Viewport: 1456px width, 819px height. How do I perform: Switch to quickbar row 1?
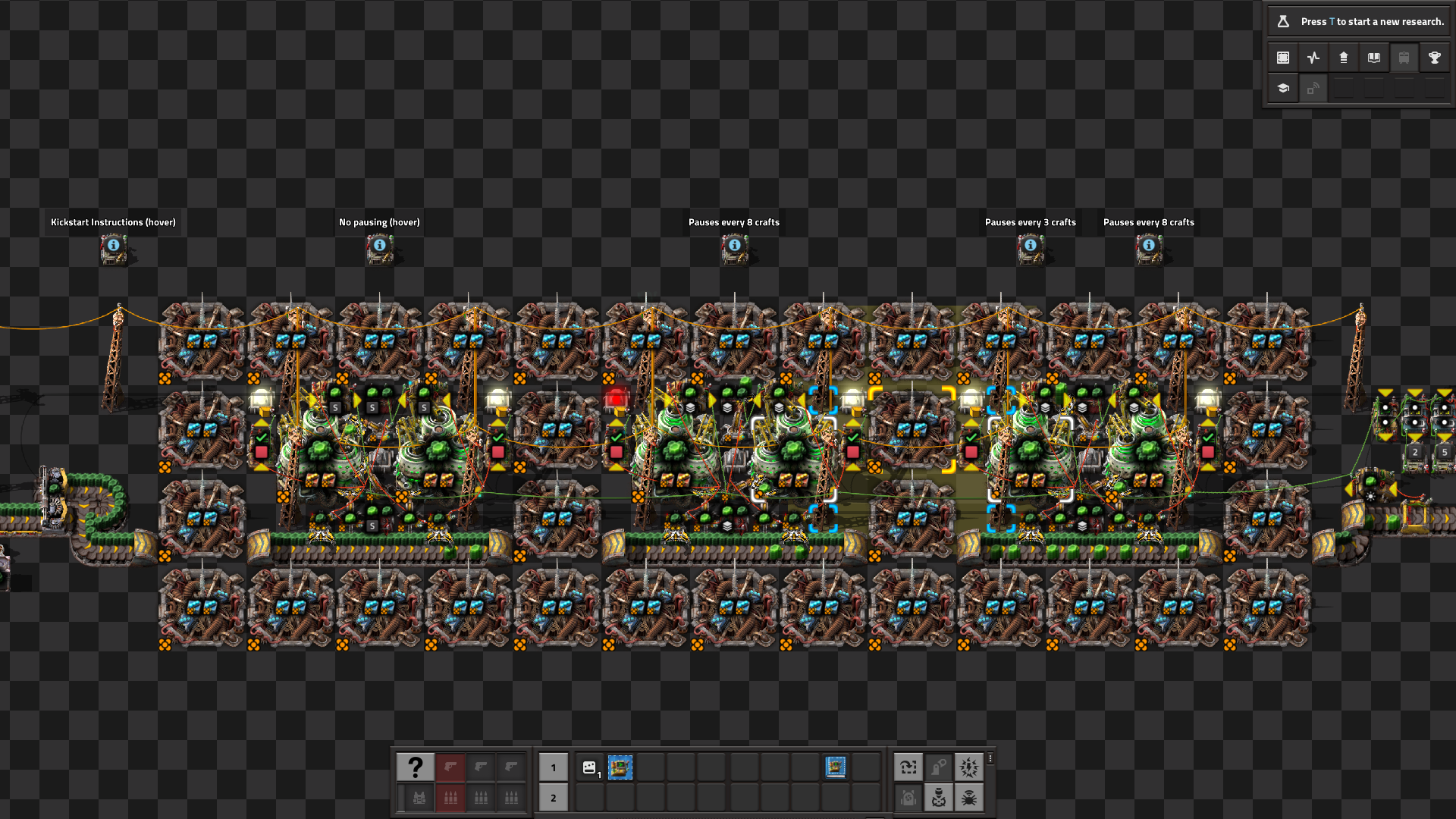click(554, 767)
